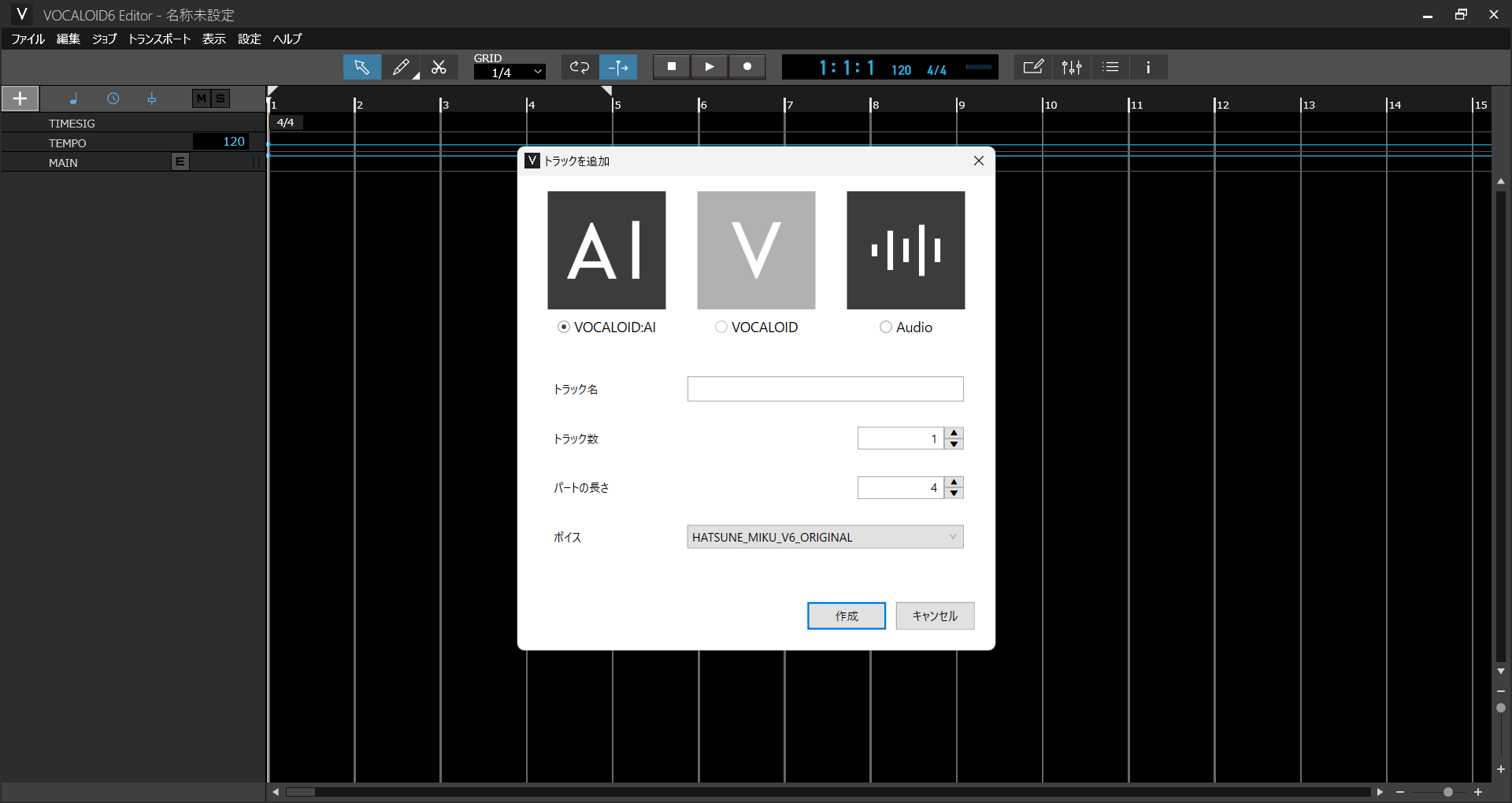Screen dimensions: 1512x803
Task: Start playback with the play button
Action: click(710, 67)
